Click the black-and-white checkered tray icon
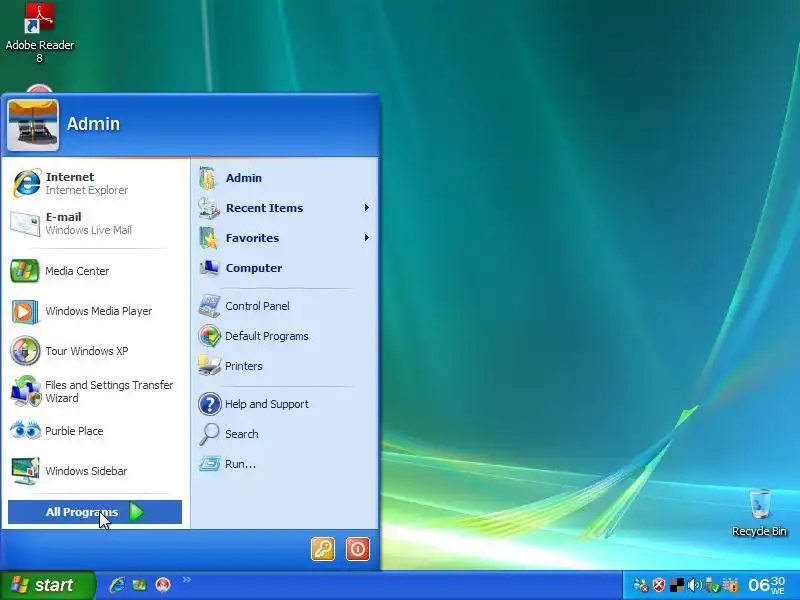Screen dimensions: 800x600 point(677,585)
